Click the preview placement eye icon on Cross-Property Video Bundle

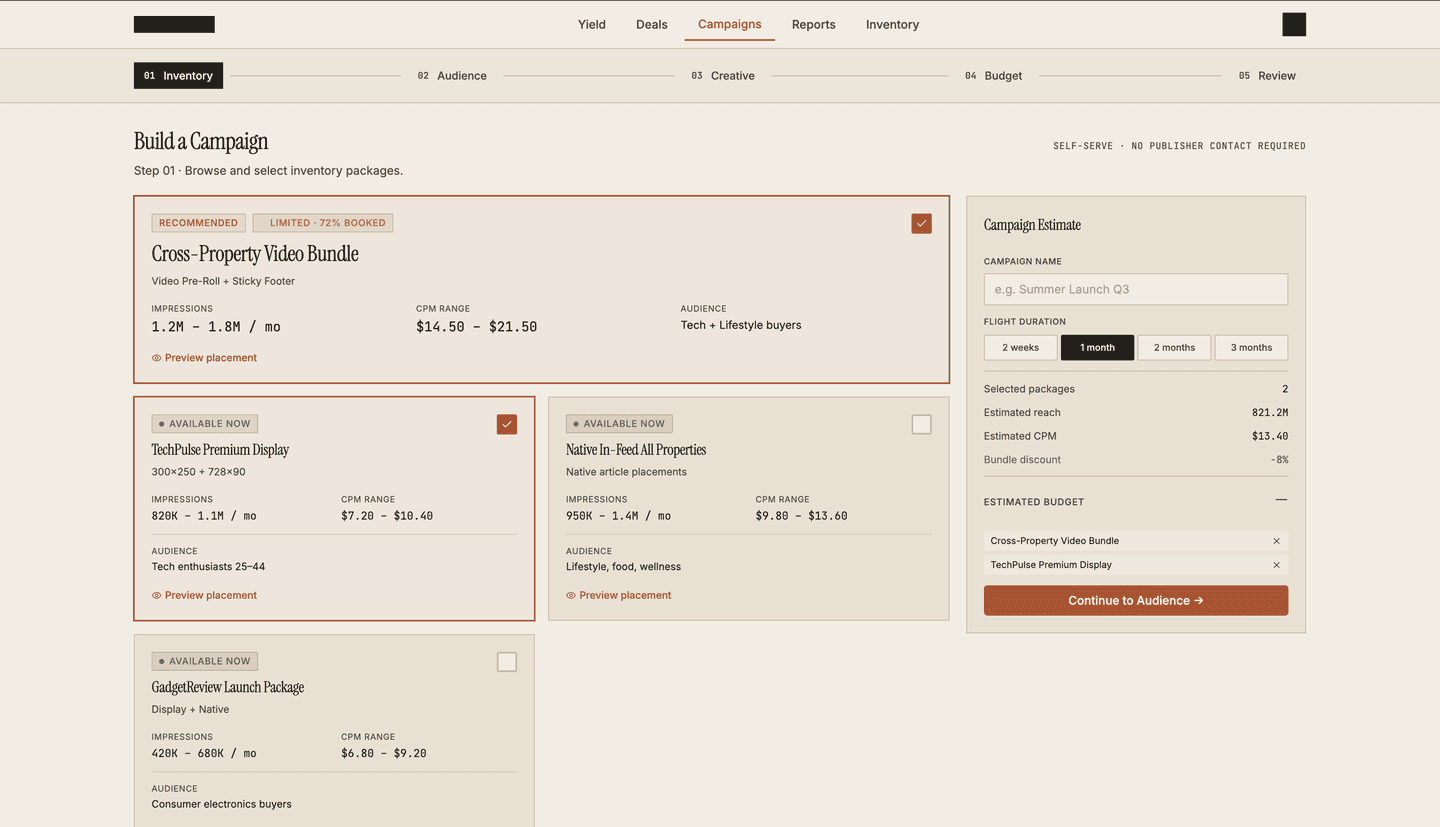tap(157, 357)
